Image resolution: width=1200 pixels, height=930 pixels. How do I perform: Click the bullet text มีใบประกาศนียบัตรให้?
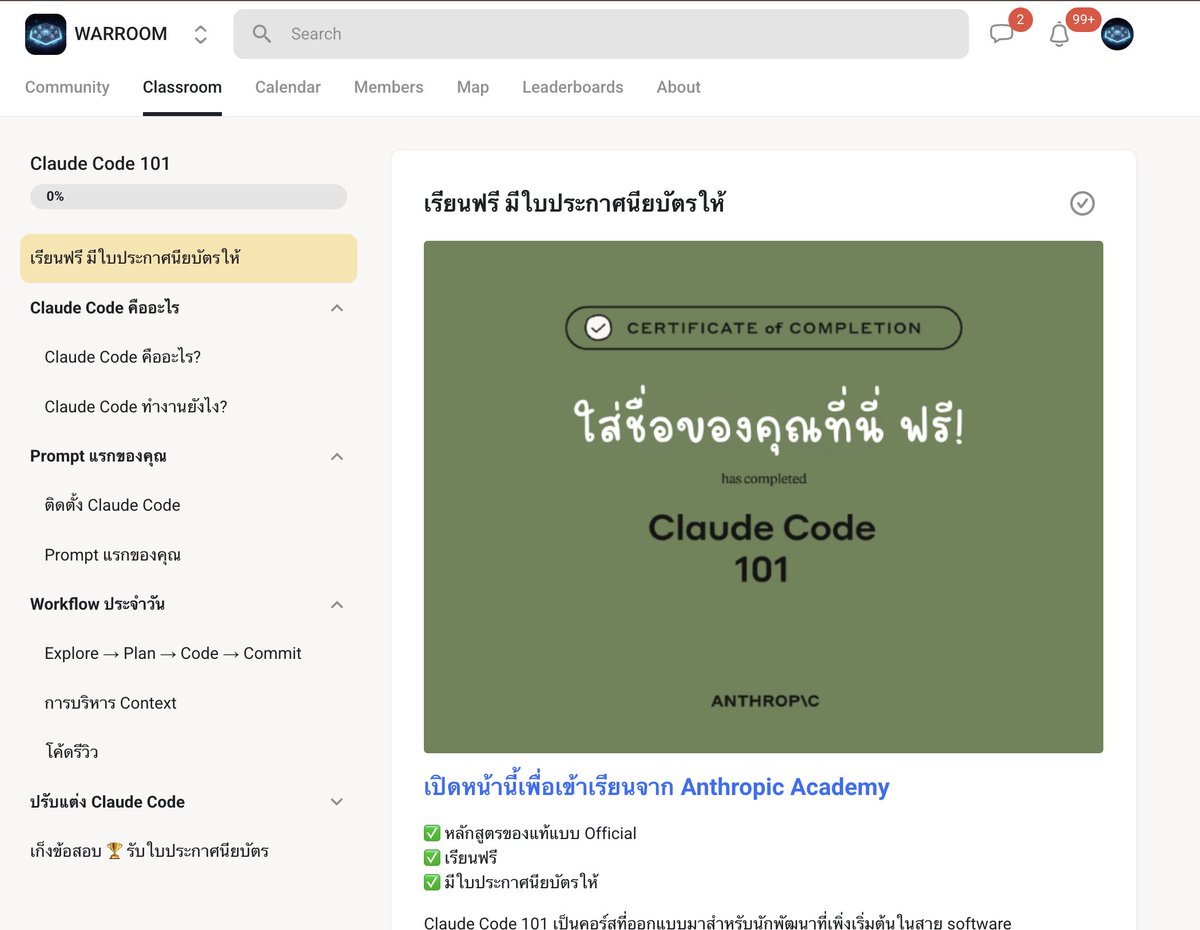(521, 882)
